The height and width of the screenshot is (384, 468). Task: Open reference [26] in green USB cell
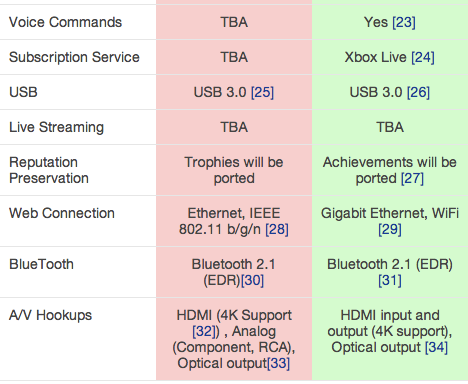(x=418, y=93)
